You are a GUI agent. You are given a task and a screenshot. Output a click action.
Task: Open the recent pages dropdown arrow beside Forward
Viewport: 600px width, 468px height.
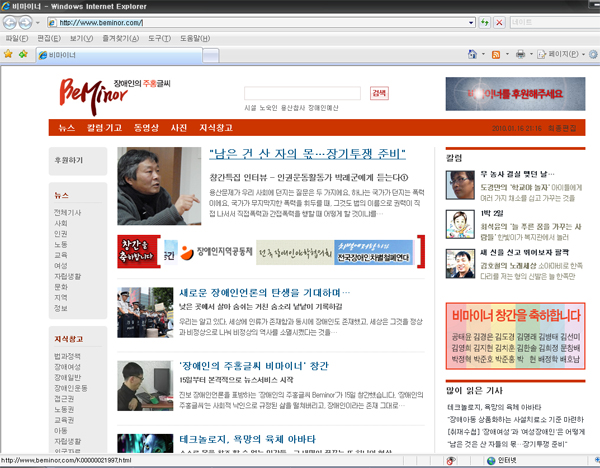pos(38,23)
